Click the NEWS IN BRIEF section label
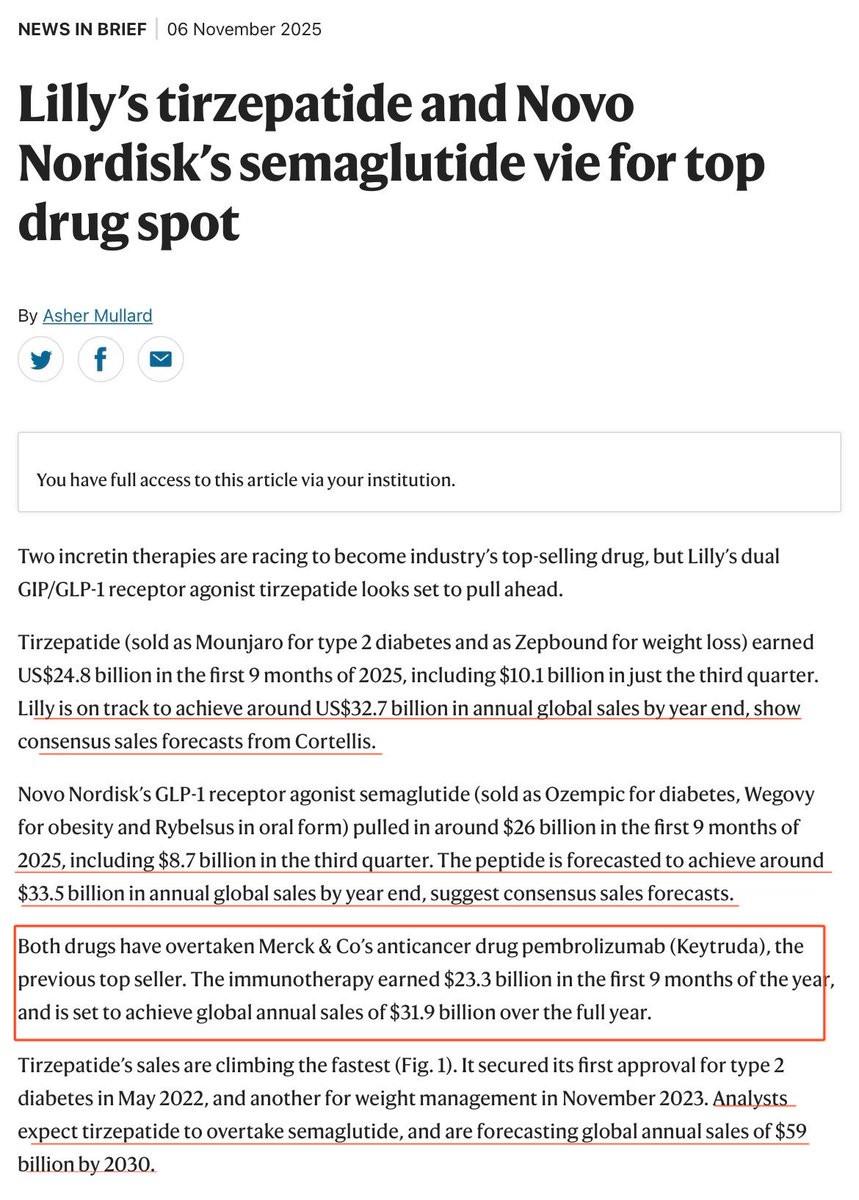The height and width of the screenshot is (1200, 859). point(81,29)
